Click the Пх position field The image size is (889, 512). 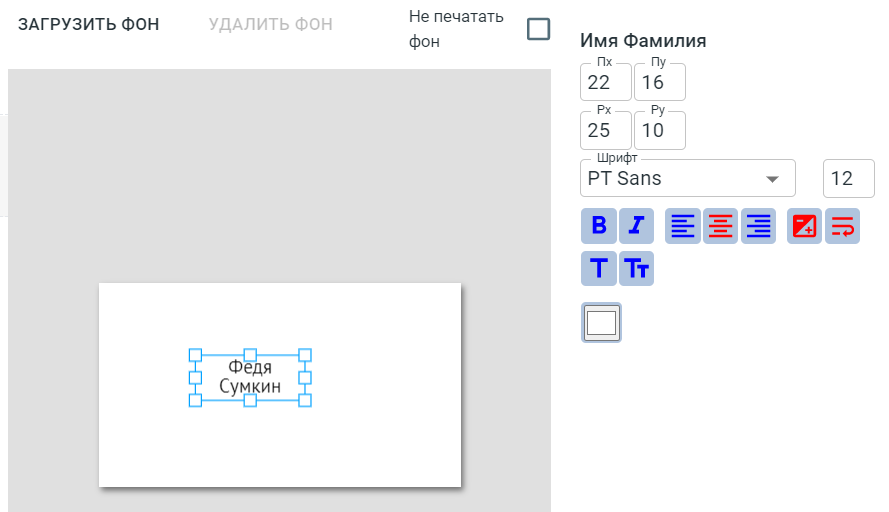(x=605, y=82)
